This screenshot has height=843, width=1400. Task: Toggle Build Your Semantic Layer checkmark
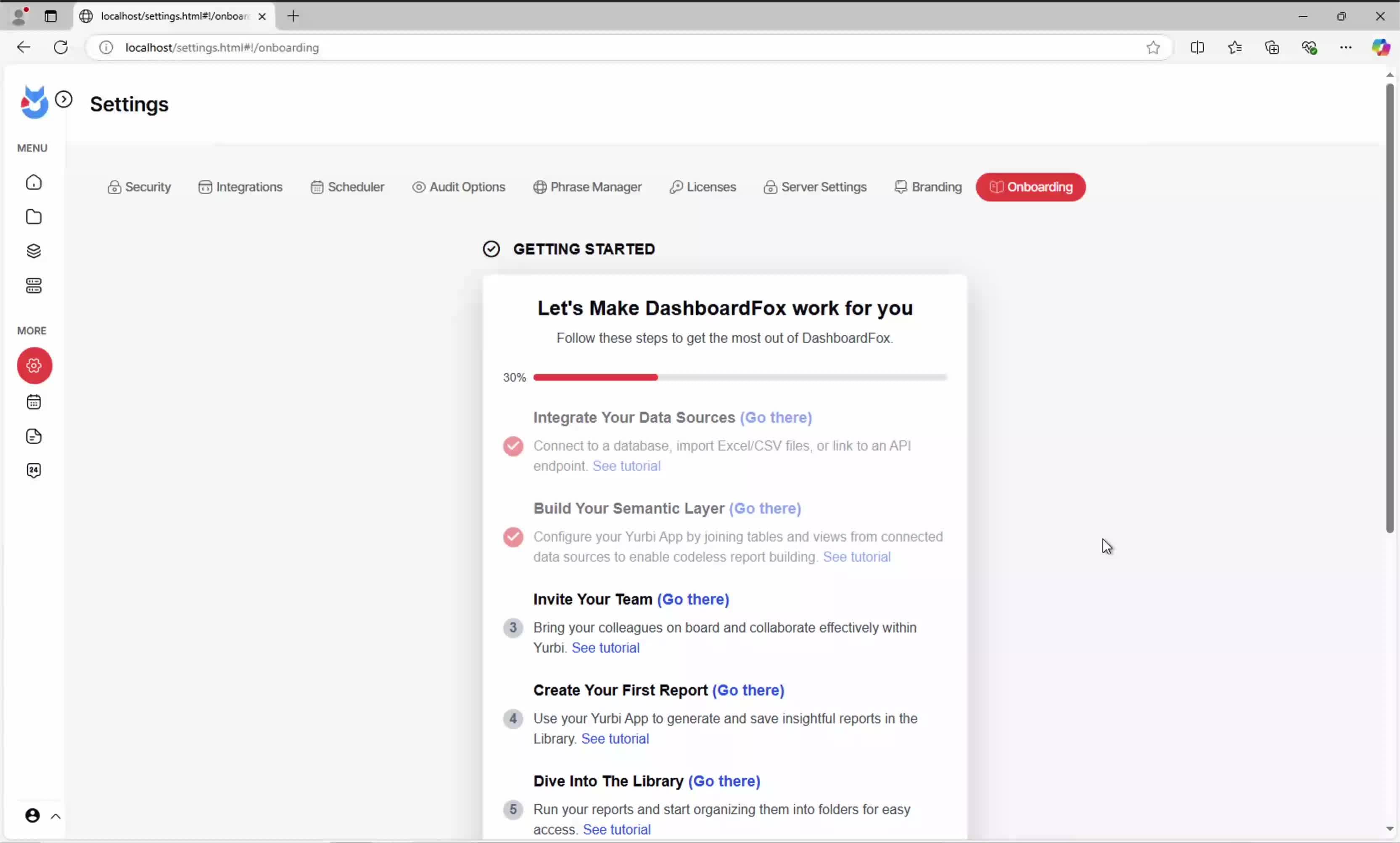pyautogui.click(x=512, y=537)
